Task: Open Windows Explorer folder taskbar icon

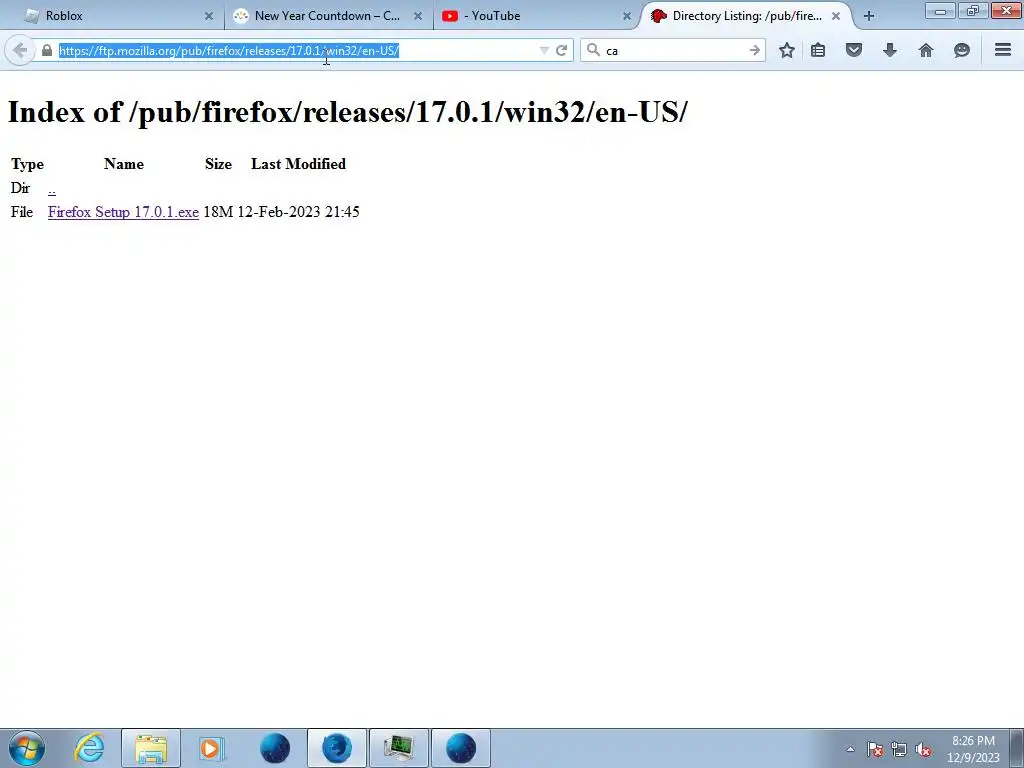Action: pos(151,748)
